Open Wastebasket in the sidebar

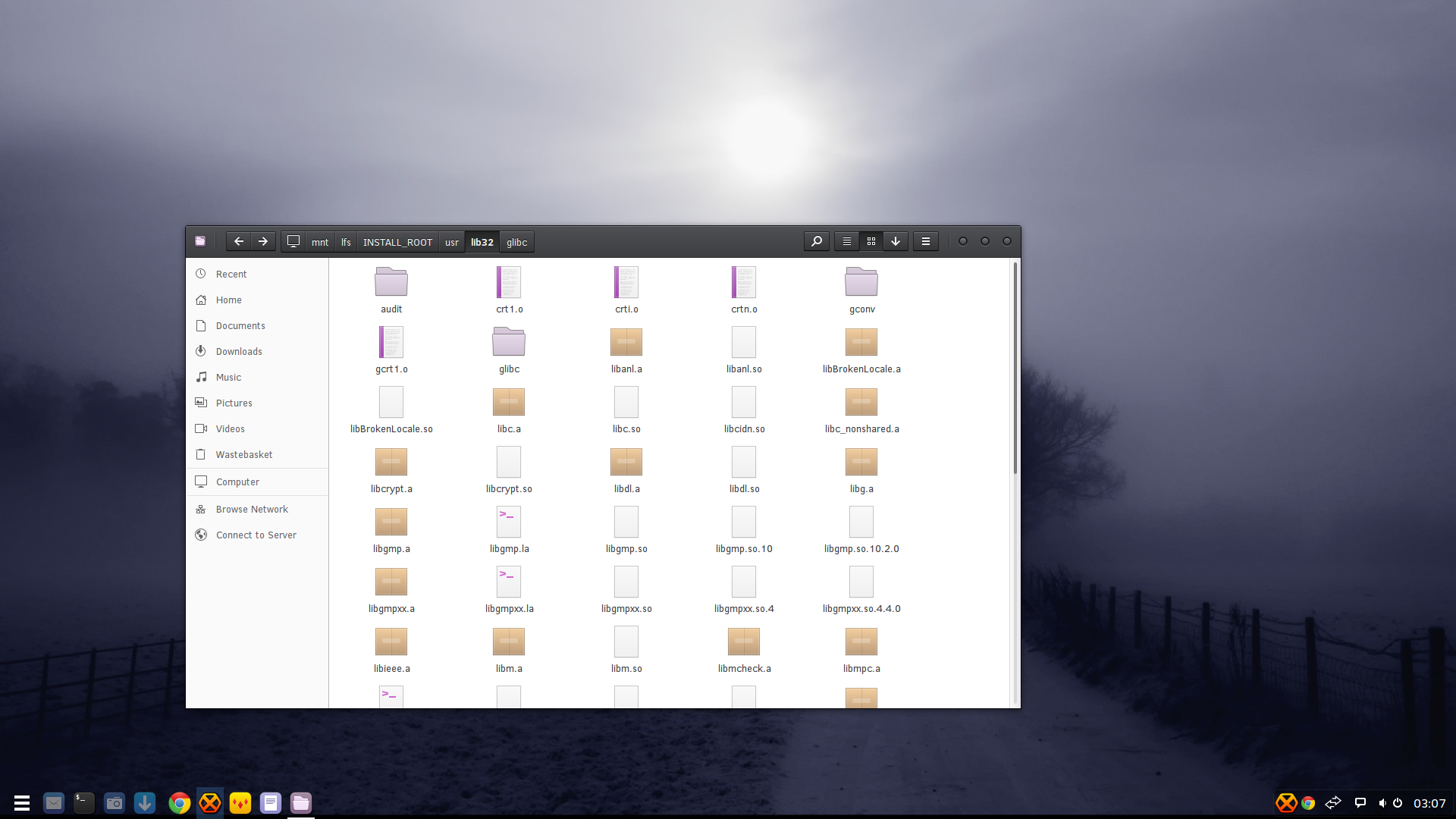(x=257, y=455)
